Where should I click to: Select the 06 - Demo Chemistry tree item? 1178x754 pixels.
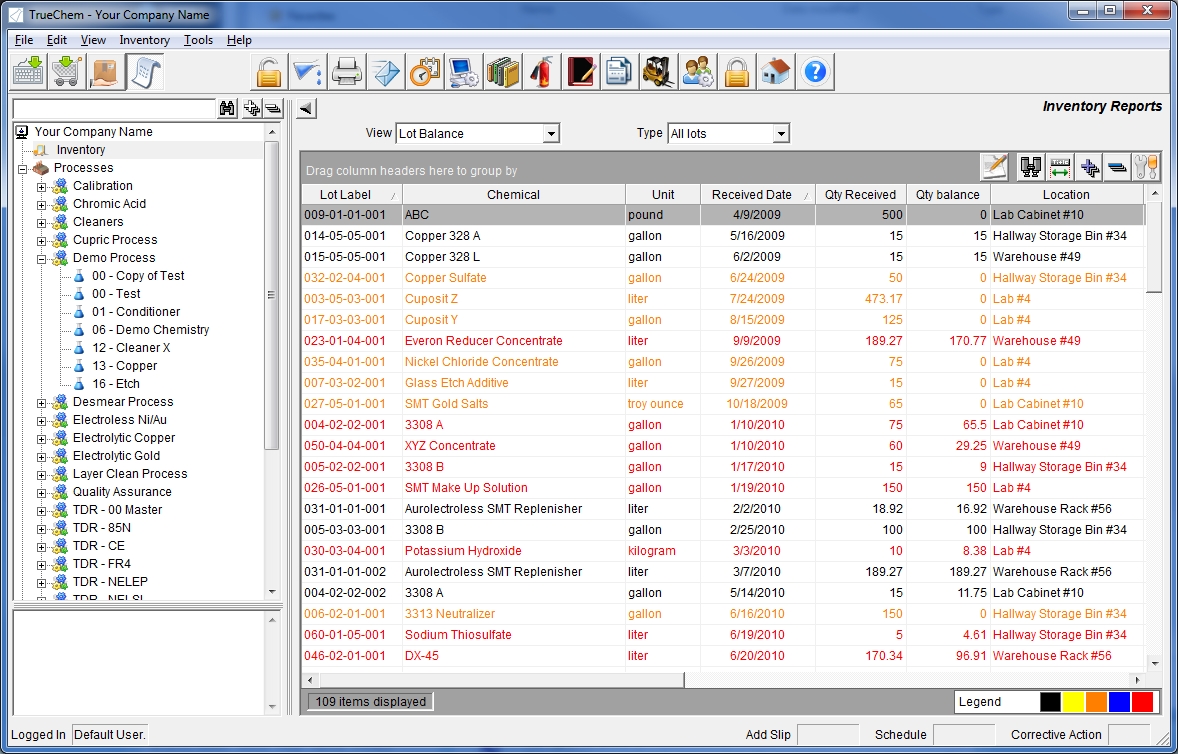coord(150,330)
